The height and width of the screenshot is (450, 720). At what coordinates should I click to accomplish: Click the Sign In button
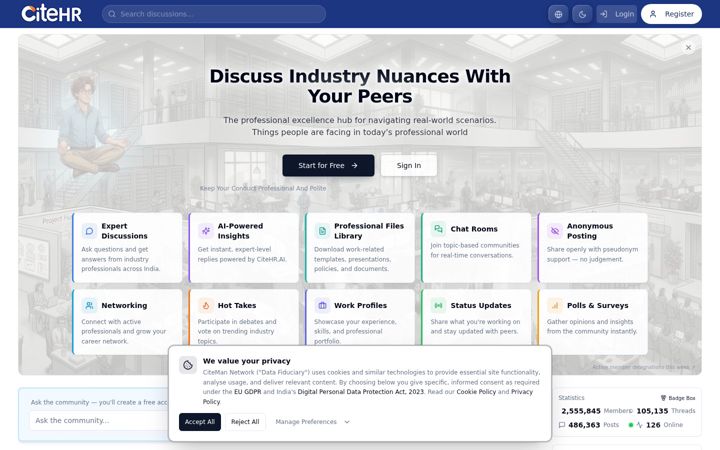click(x=409, y=165)
